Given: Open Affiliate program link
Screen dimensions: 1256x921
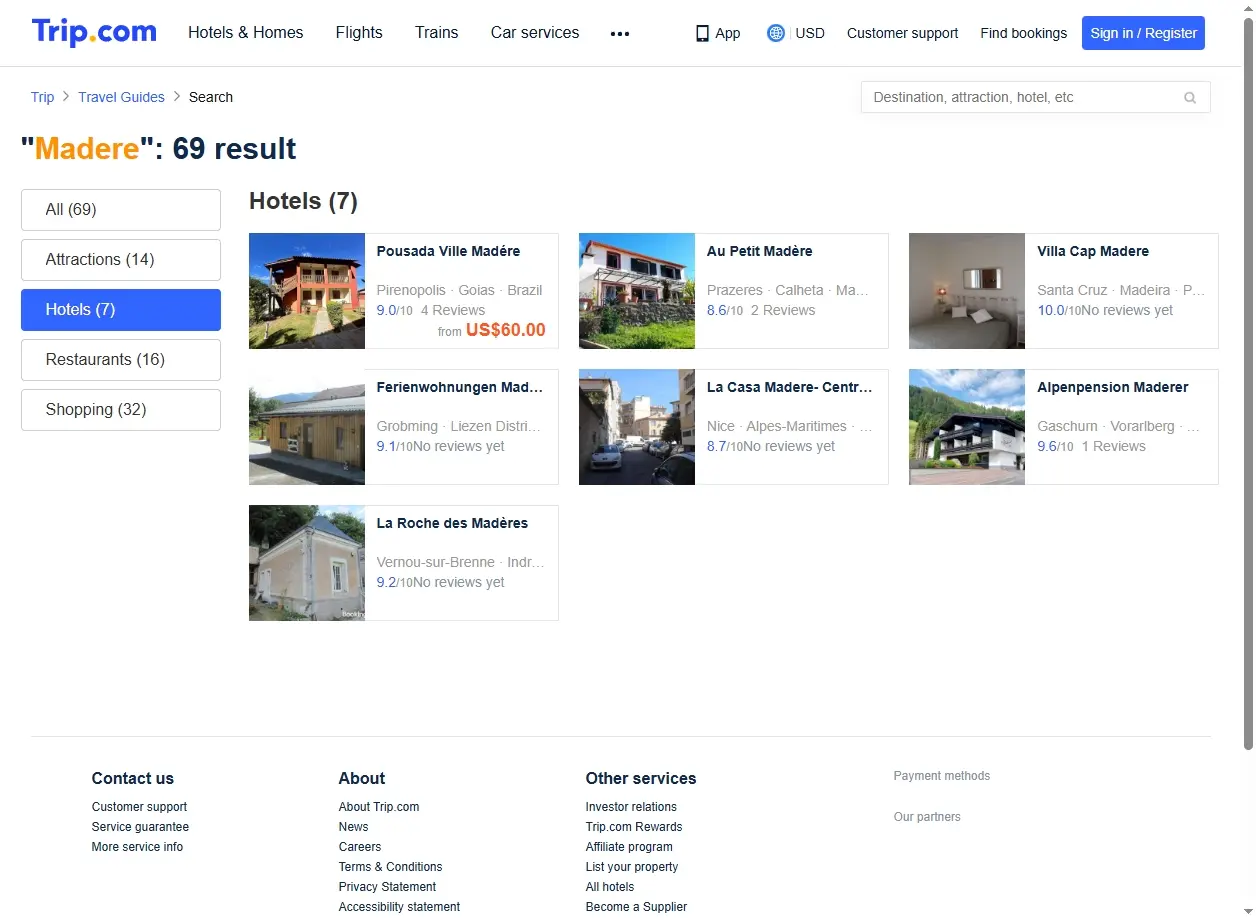Looking at the screenshot, I should point(629,847).
